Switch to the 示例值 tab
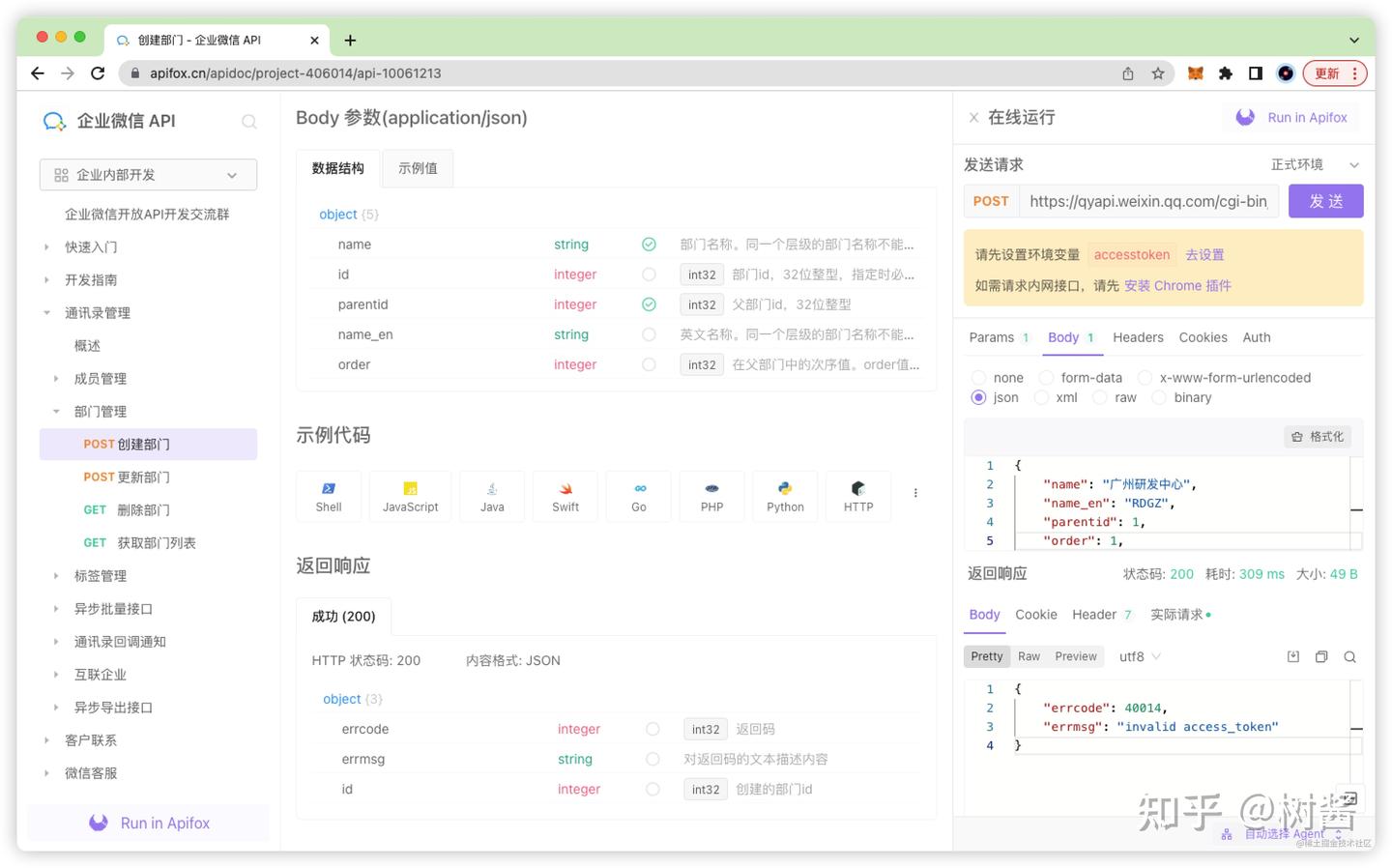The width and height of the screenshot is (1392, 868). coord(418,168)
